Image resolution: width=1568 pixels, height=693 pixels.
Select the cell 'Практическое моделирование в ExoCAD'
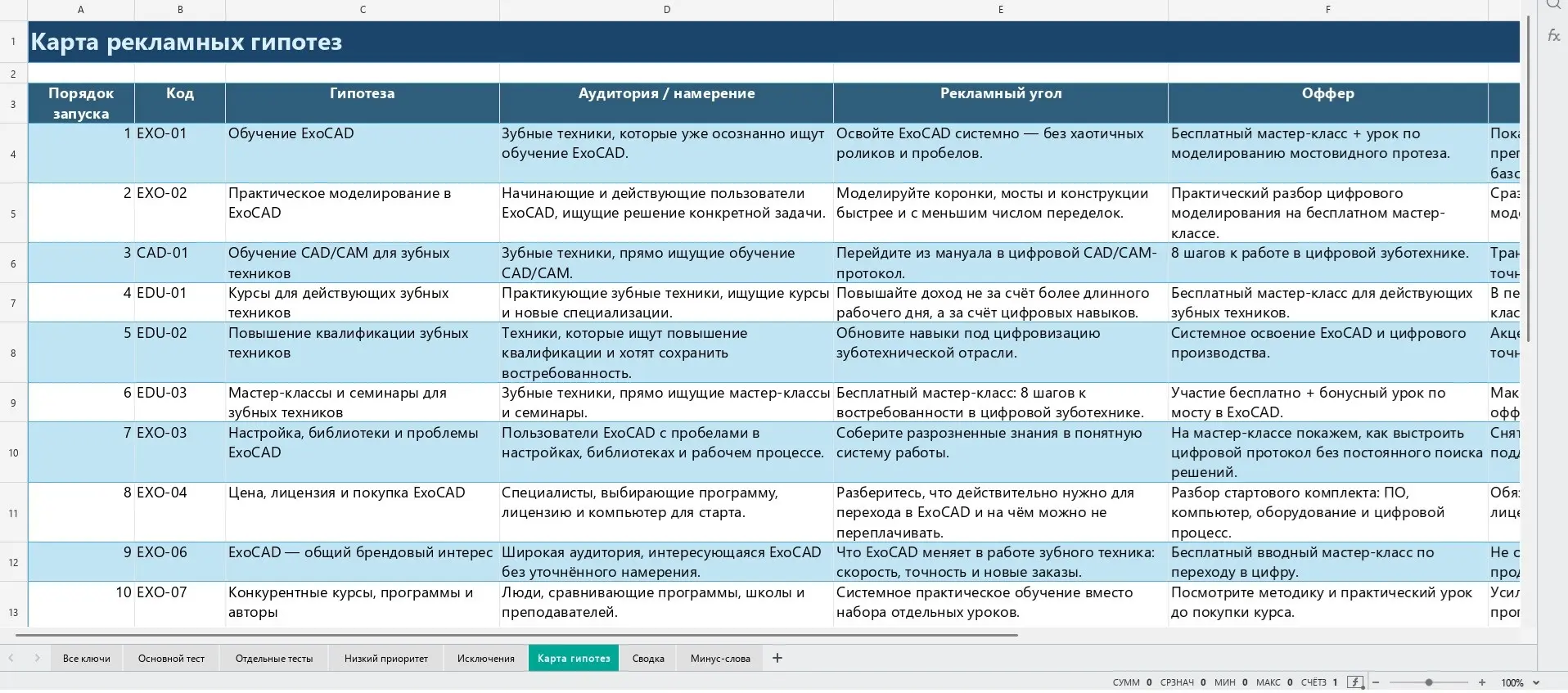click(x=363, y=213)
